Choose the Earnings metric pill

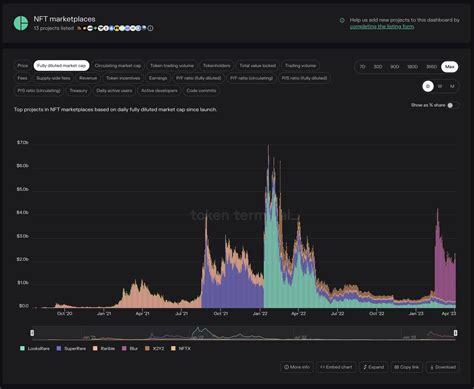(158, 78)
